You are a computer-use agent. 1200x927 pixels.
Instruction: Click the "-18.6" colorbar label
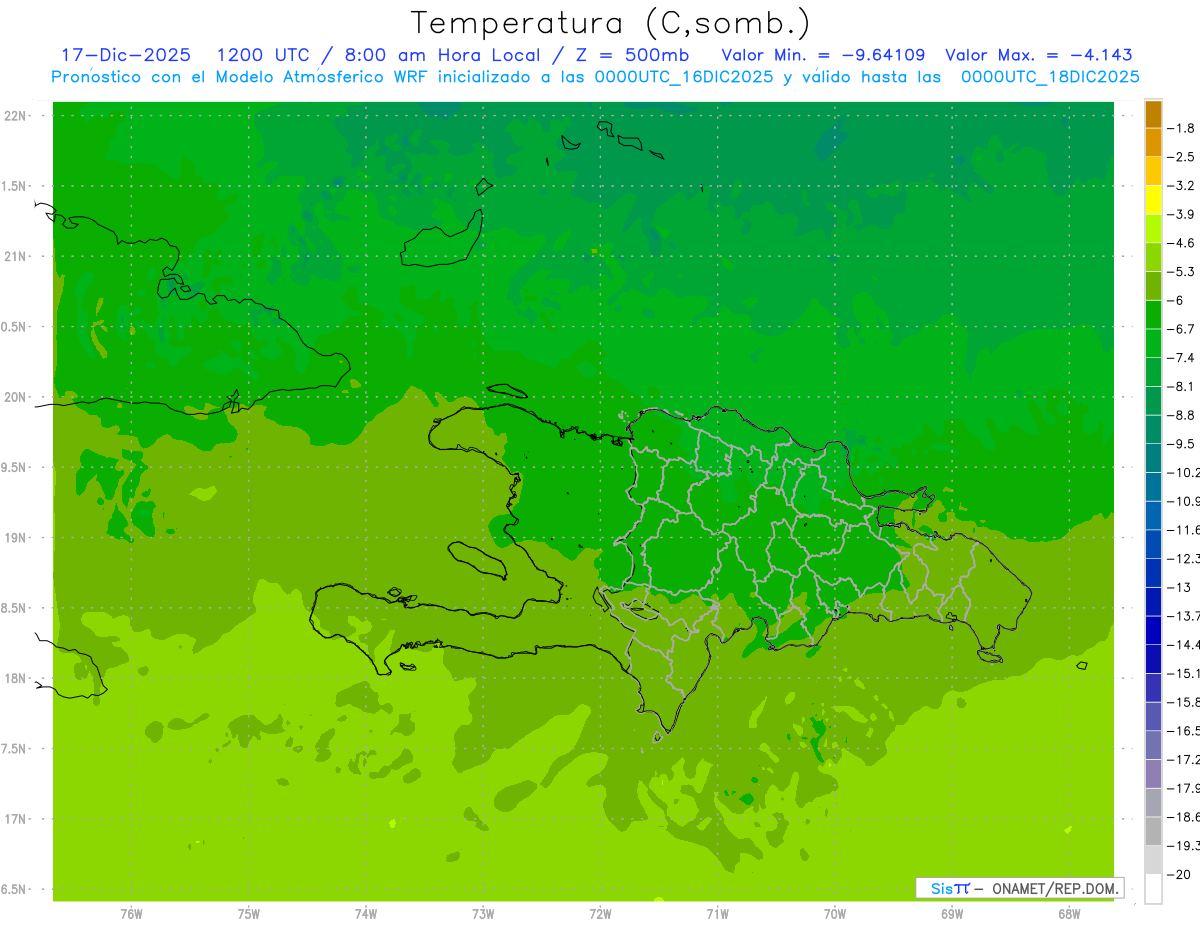coord(1184,817)
